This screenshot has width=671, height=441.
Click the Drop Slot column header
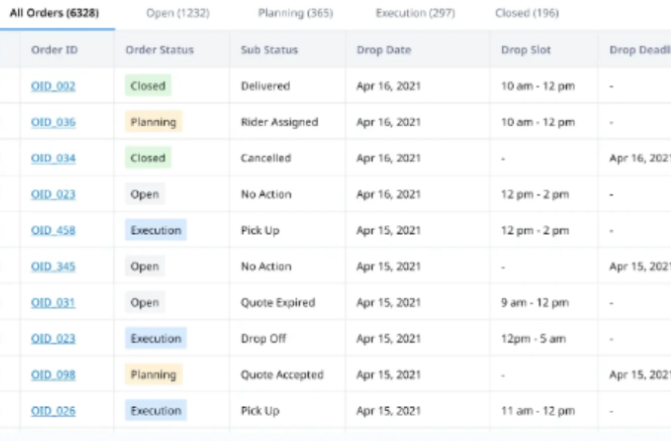point(526,50)
